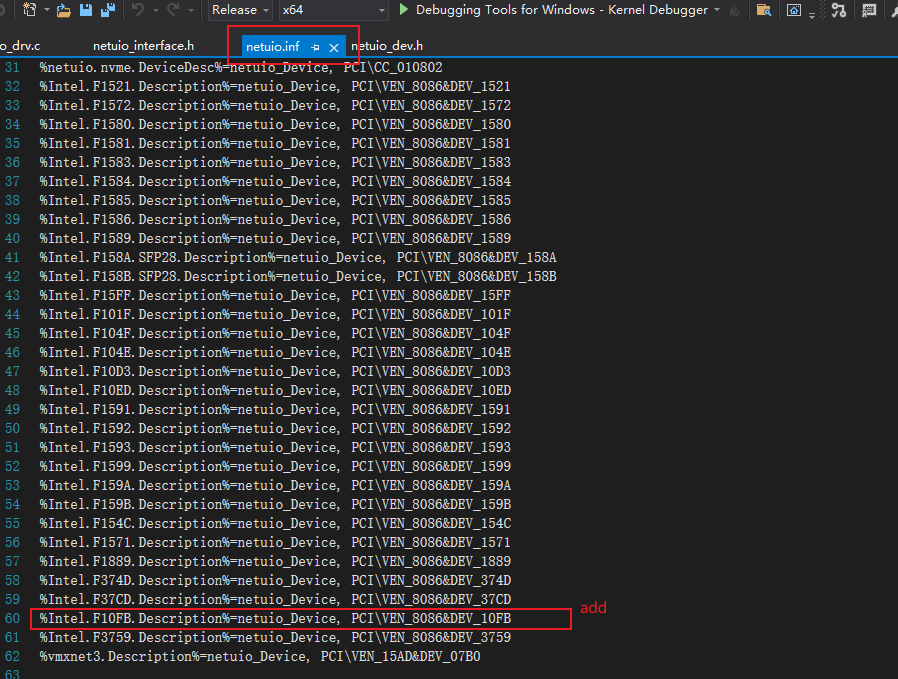Run Debugging Tools for Windows Kernel Debugger
The width and height of the screenshot is (898, 679).
click(404, 10)
